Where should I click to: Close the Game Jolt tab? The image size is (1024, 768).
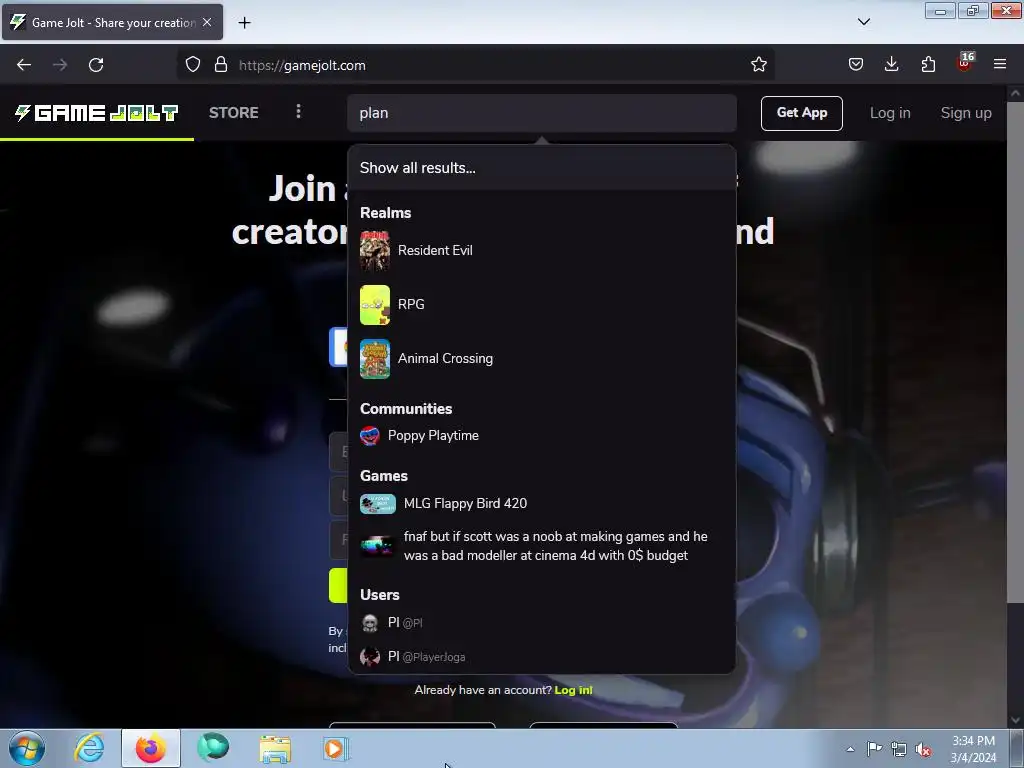click(207, 22)
